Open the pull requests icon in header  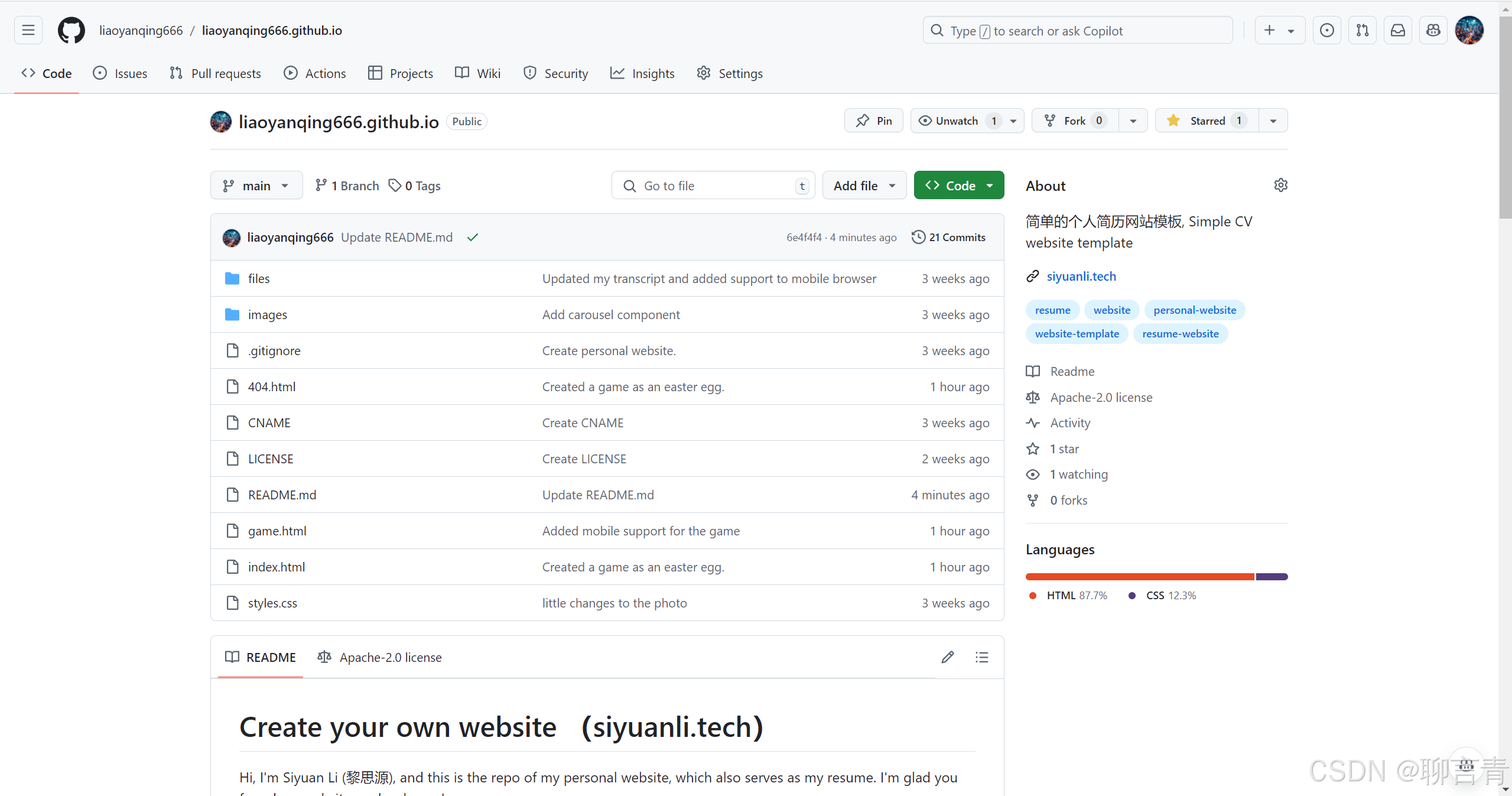click(1362, 30)
